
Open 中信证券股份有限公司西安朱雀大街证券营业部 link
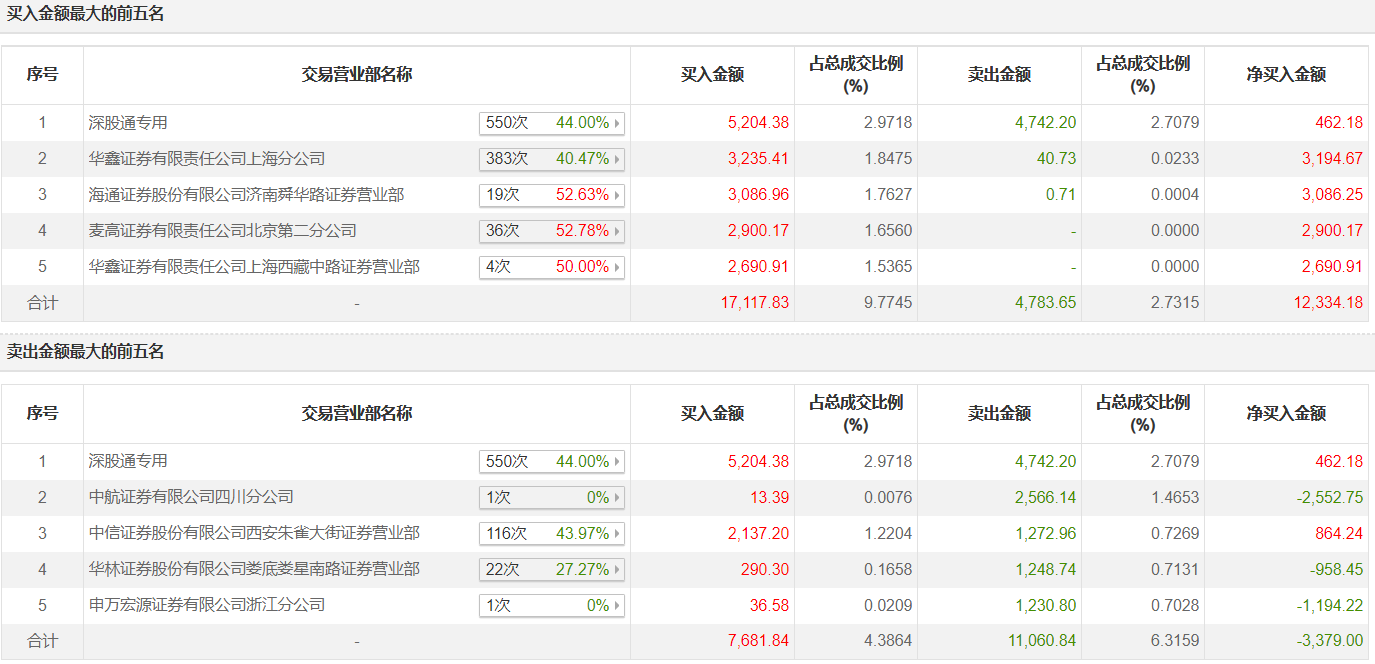pos(254,533)
